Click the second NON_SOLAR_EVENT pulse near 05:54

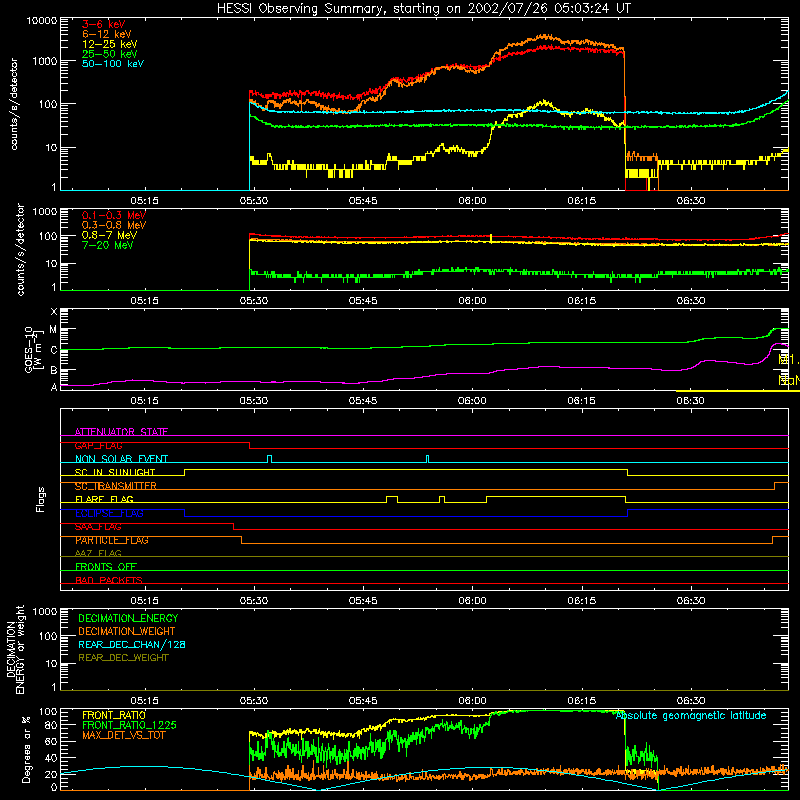[428, 459]
